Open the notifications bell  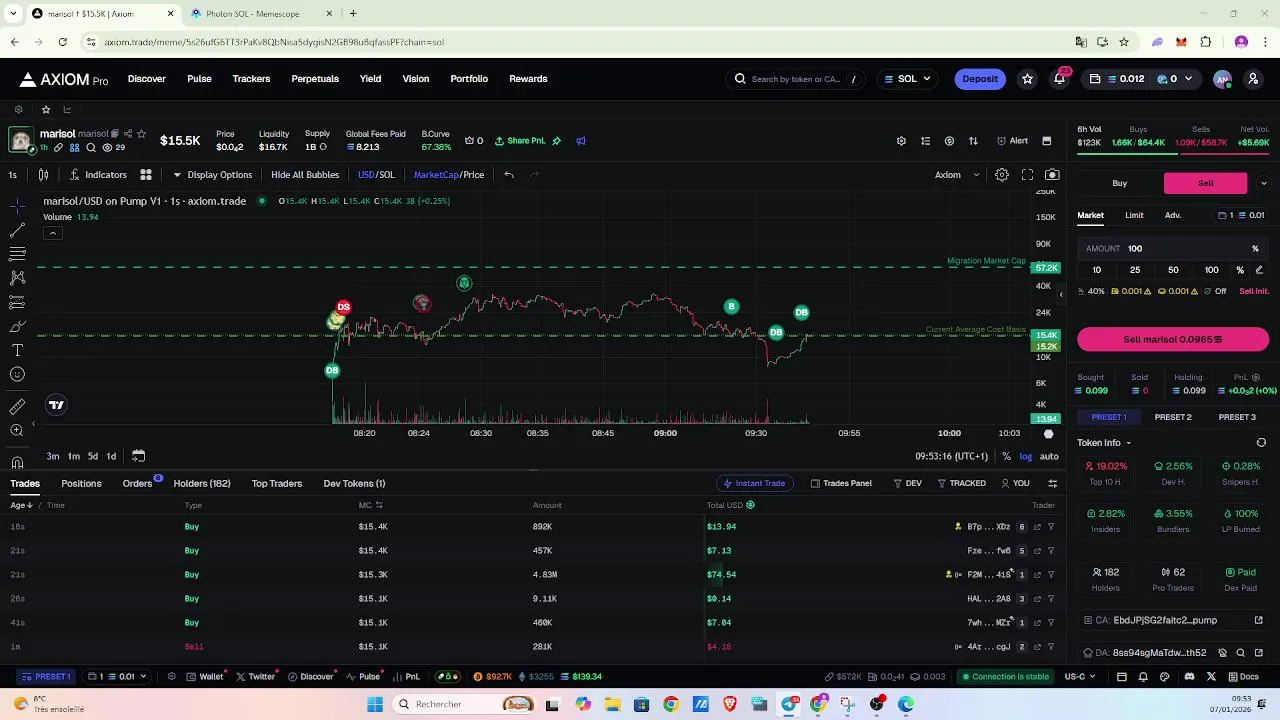pyautogui.click(x=1059, y=79)
